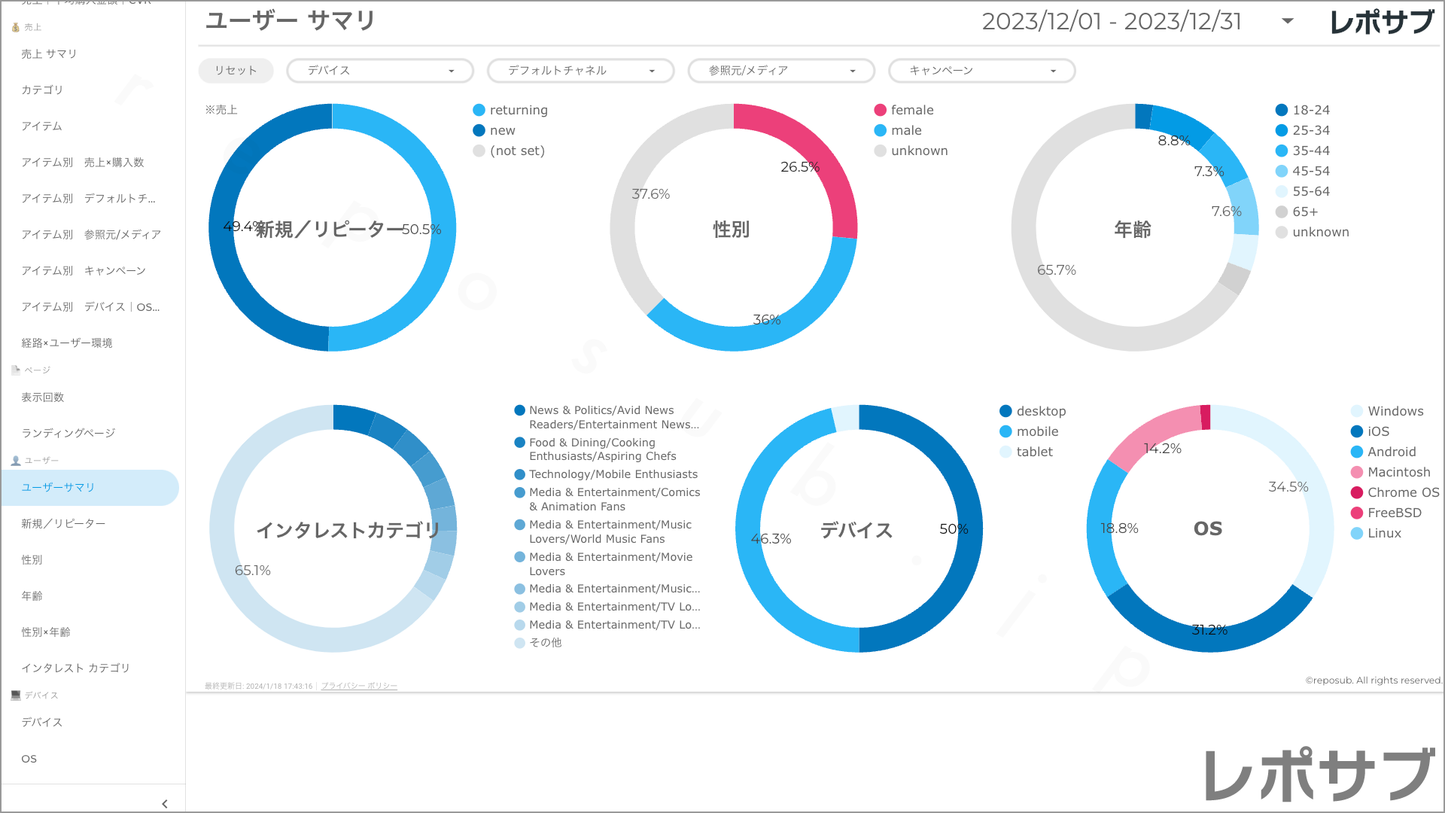Click the 18-24 legend color dot
1445x813 pixels.
click(x=1282, y=110)
